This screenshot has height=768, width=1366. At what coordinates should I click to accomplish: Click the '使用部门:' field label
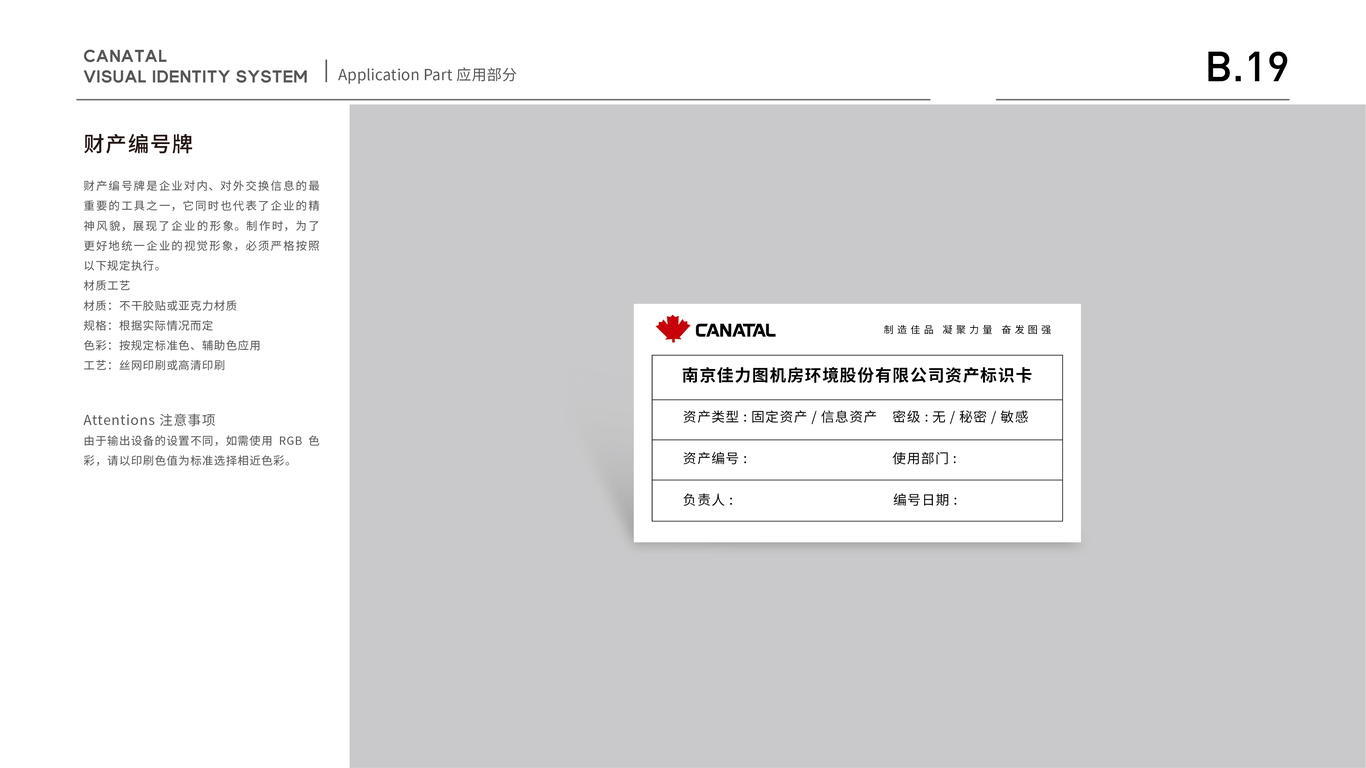(925, 458)
